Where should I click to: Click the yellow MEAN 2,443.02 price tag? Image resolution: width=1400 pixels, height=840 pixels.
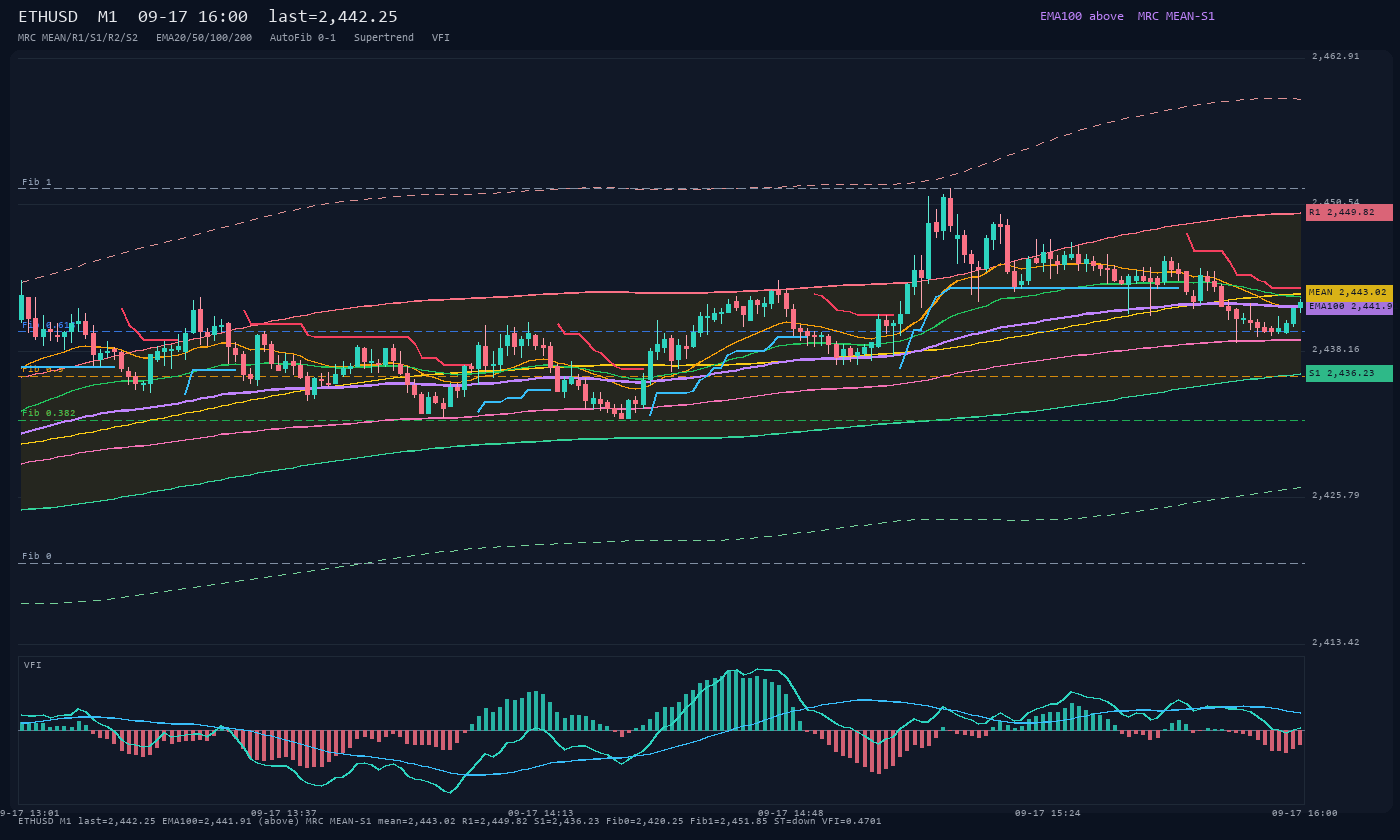(x=1349, y=292)
